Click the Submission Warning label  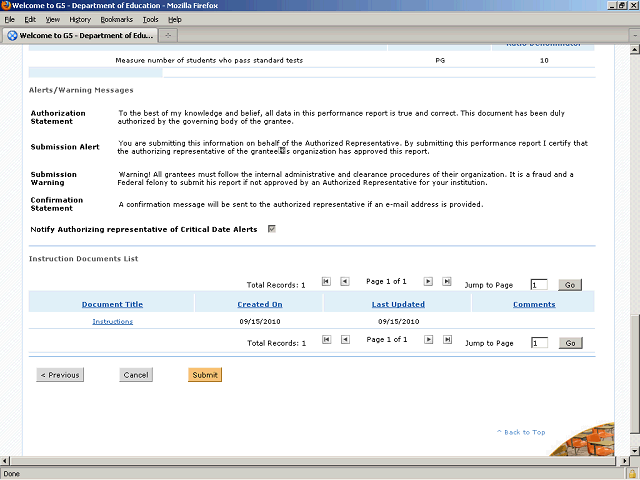click(x=53, y=178)
